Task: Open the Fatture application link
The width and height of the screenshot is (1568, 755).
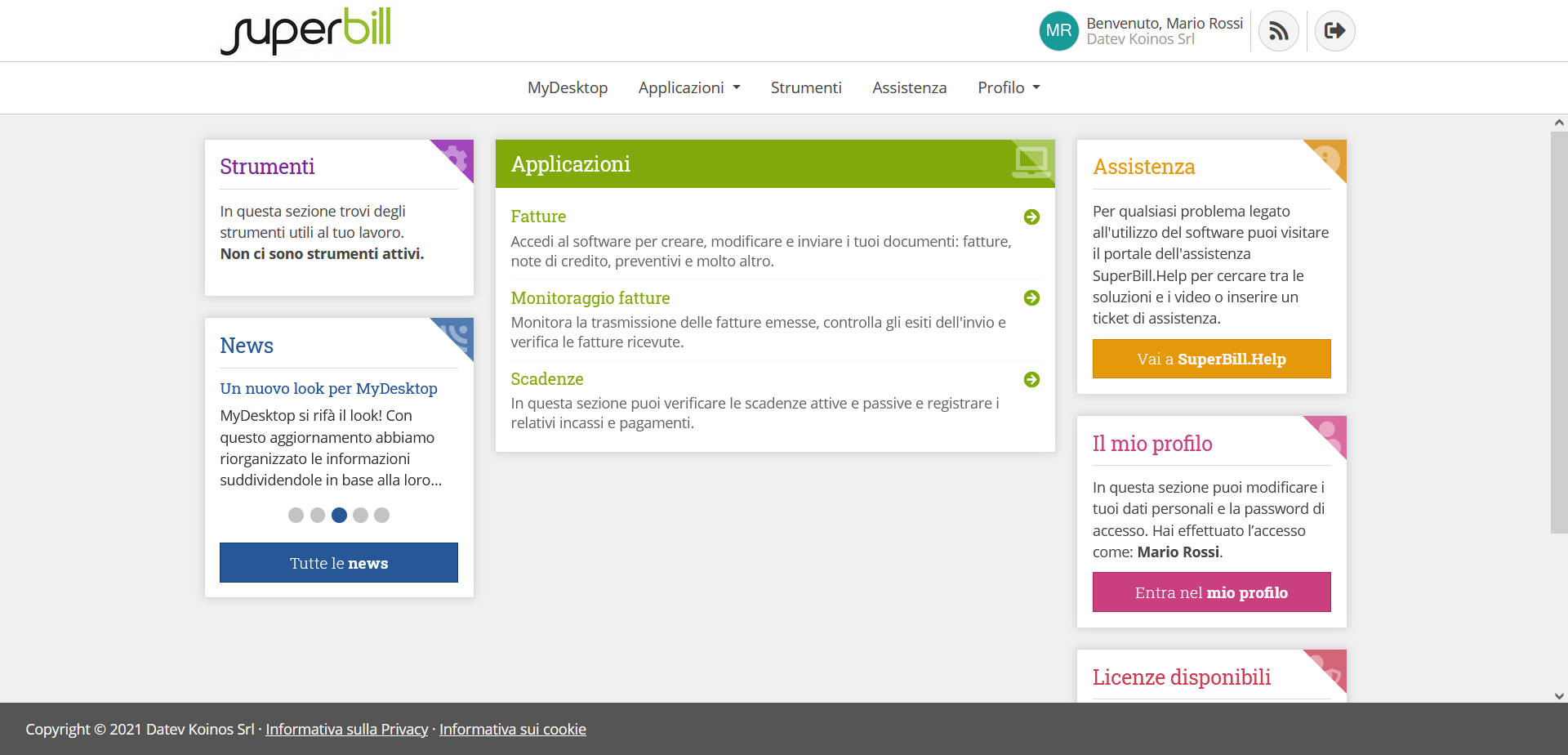Action: pyautogui.click(x=538, y=217)
